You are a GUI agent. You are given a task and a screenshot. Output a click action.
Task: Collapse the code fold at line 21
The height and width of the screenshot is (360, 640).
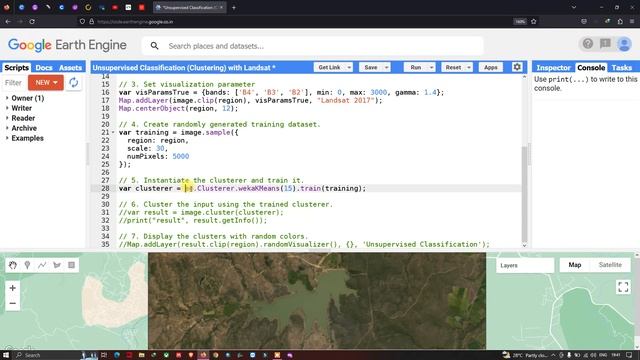click(x=113, y=132)
